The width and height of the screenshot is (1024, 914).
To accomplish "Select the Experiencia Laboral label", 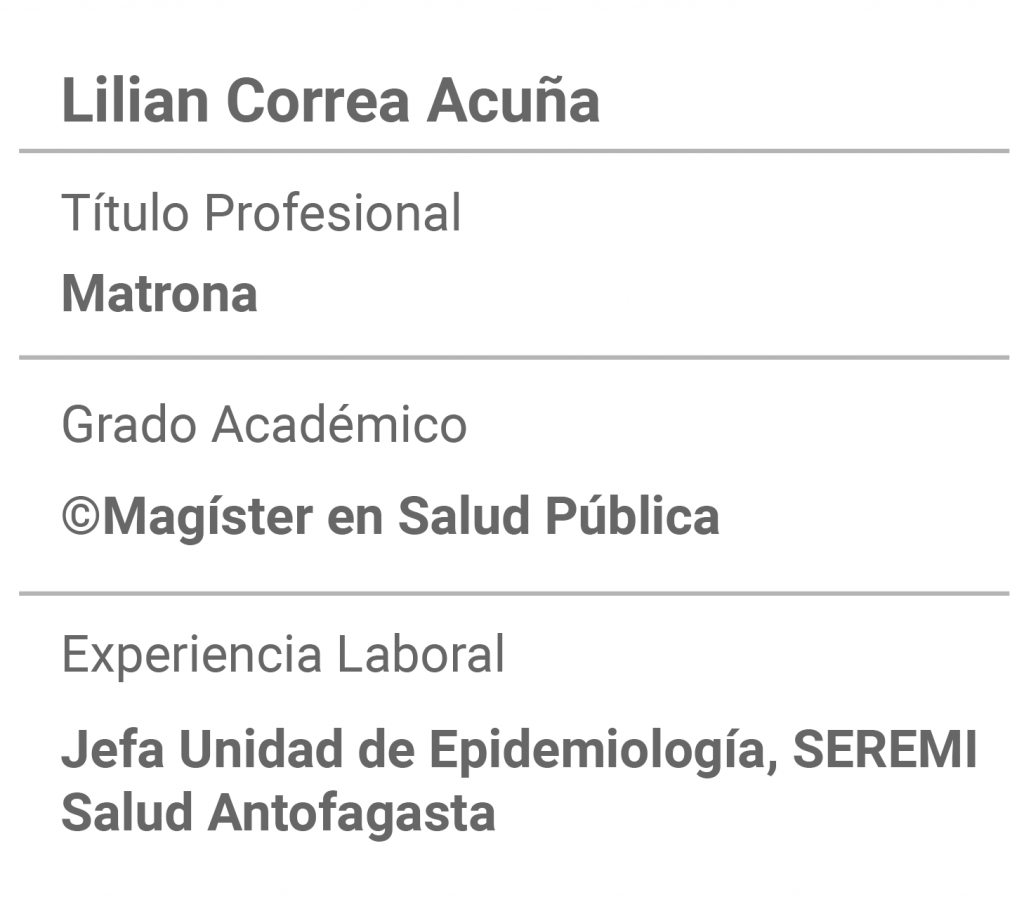I will [283, 654].
